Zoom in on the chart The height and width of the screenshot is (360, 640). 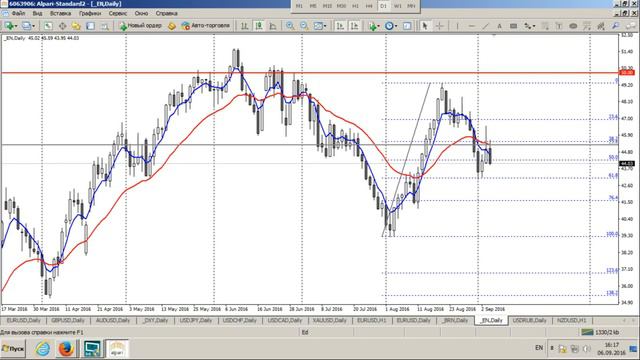tap(290, 26)
